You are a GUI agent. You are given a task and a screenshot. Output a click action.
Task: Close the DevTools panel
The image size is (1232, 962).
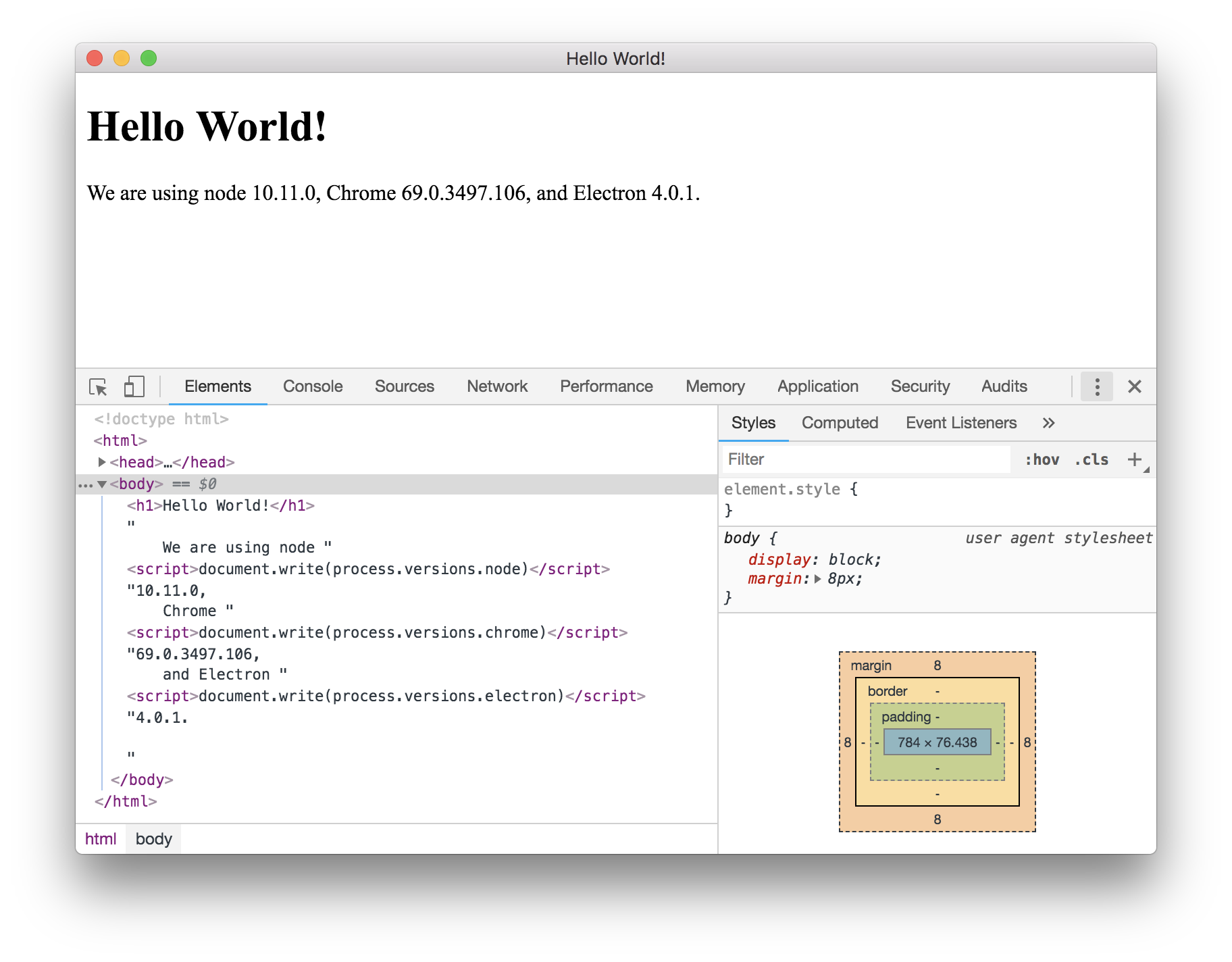click(x=1135, y=386)
